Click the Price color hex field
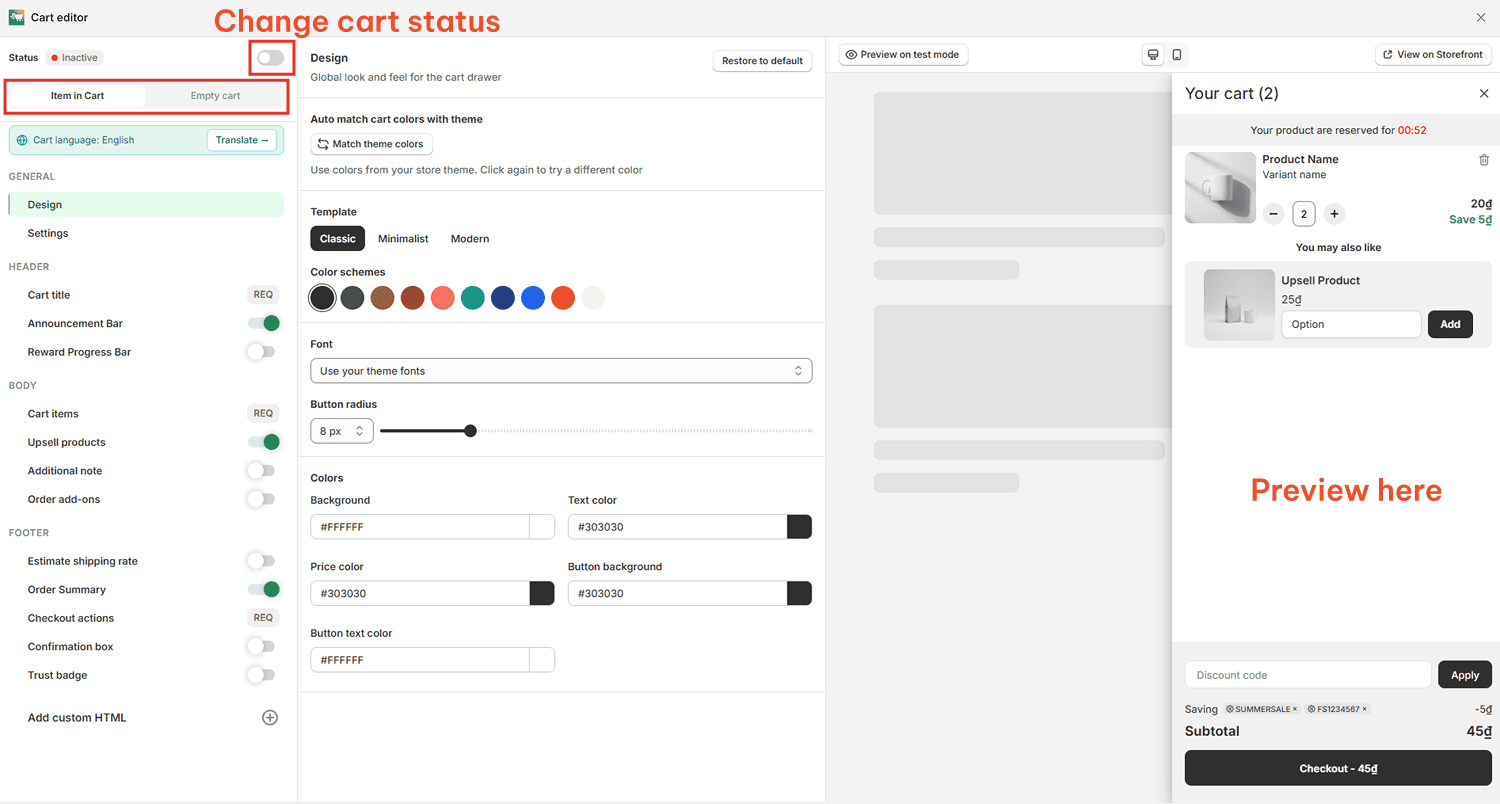The image size is (1500, 804). click(x=420, y=594)
